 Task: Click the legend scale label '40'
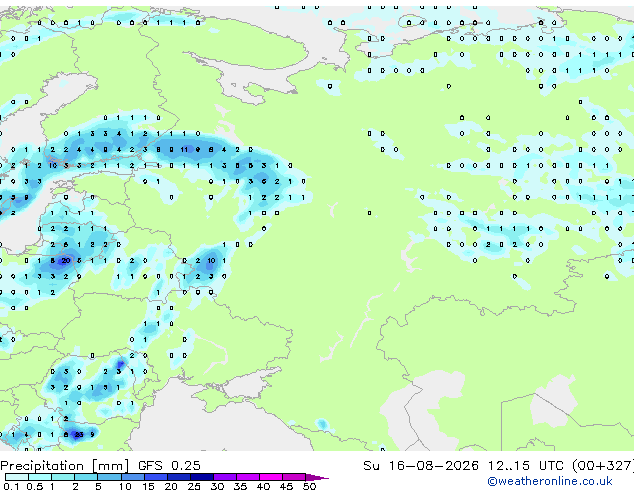[x=263, y=486]
